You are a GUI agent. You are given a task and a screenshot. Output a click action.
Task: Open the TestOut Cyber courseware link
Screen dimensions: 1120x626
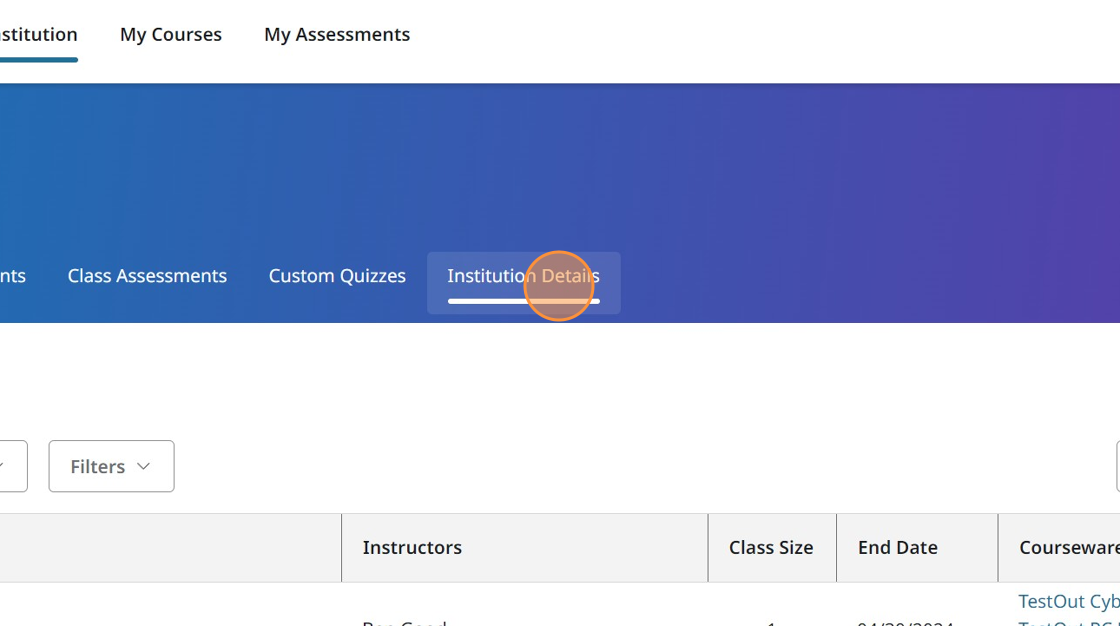coord(1068,601)
